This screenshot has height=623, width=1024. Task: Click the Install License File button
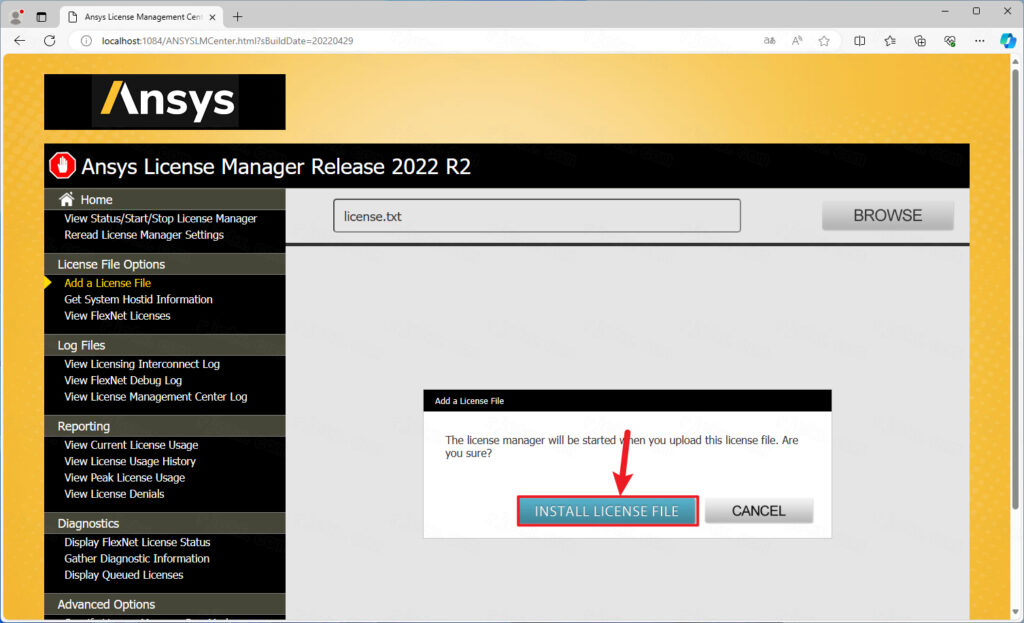point(607,511)
